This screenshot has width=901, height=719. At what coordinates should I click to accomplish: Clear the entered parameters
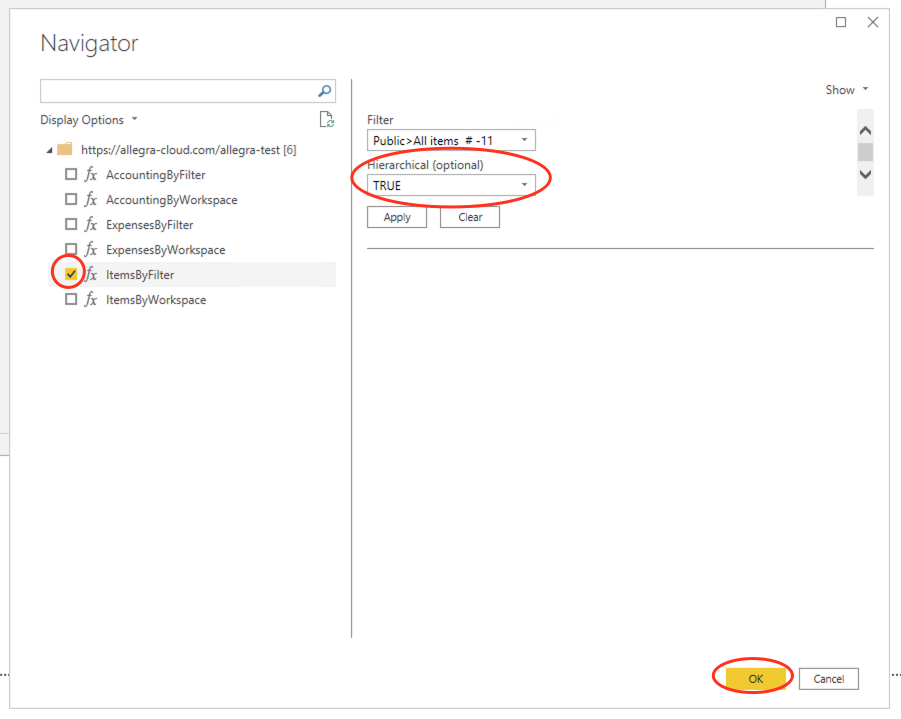click(x=469, y=217)
